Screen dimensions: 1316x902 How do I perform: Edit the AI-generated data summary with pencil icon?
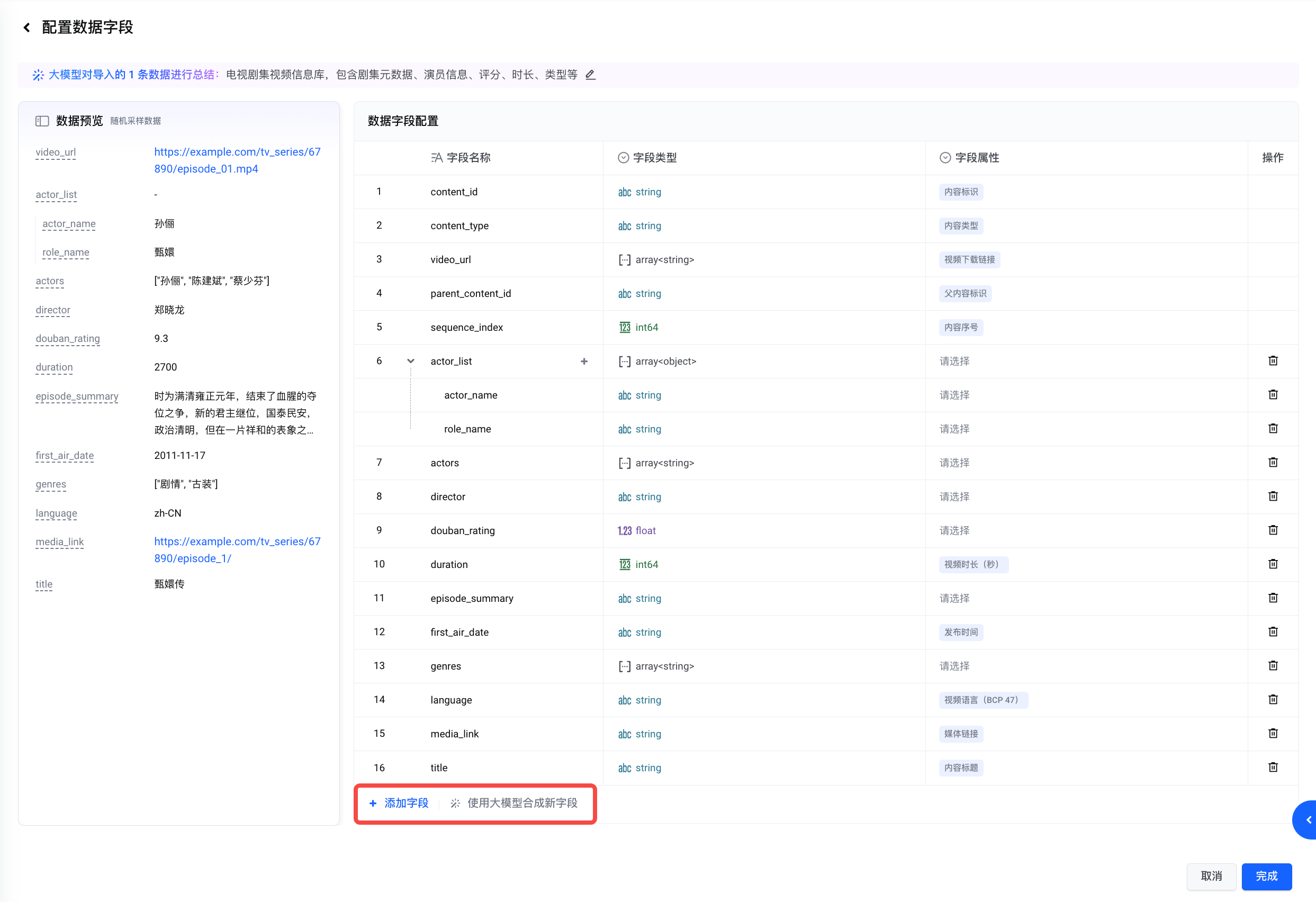coord(590,75)
